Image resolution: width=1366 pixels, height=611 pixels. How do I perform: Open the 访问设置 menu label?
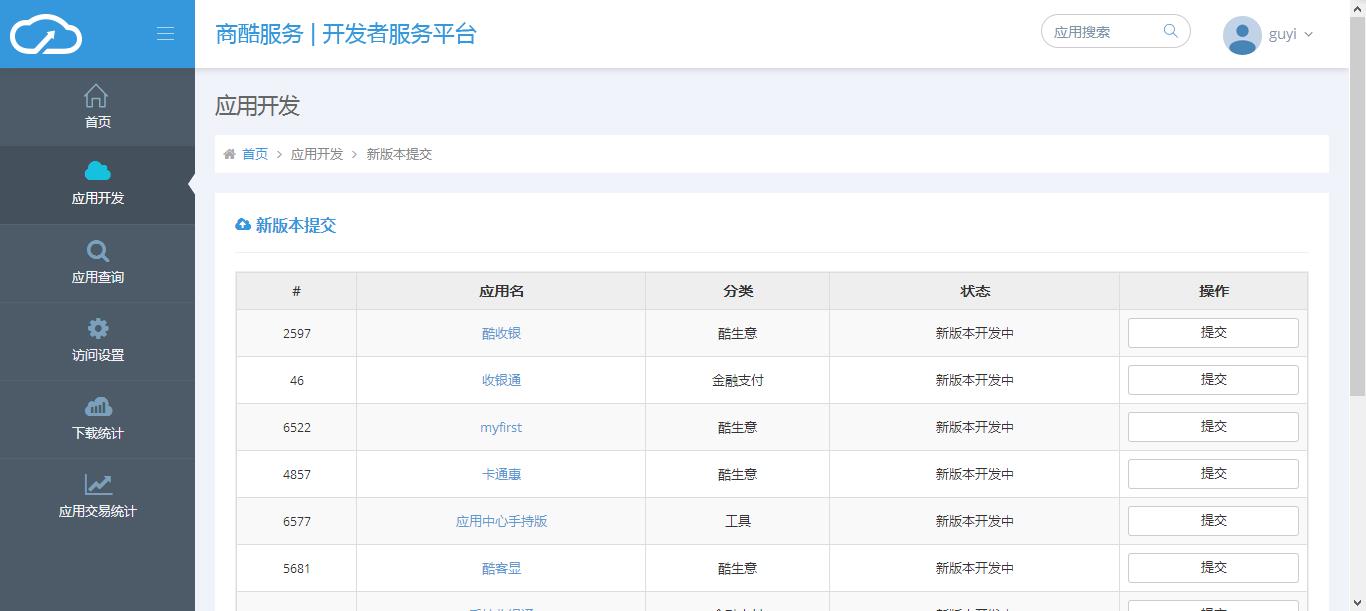(98, 355)
